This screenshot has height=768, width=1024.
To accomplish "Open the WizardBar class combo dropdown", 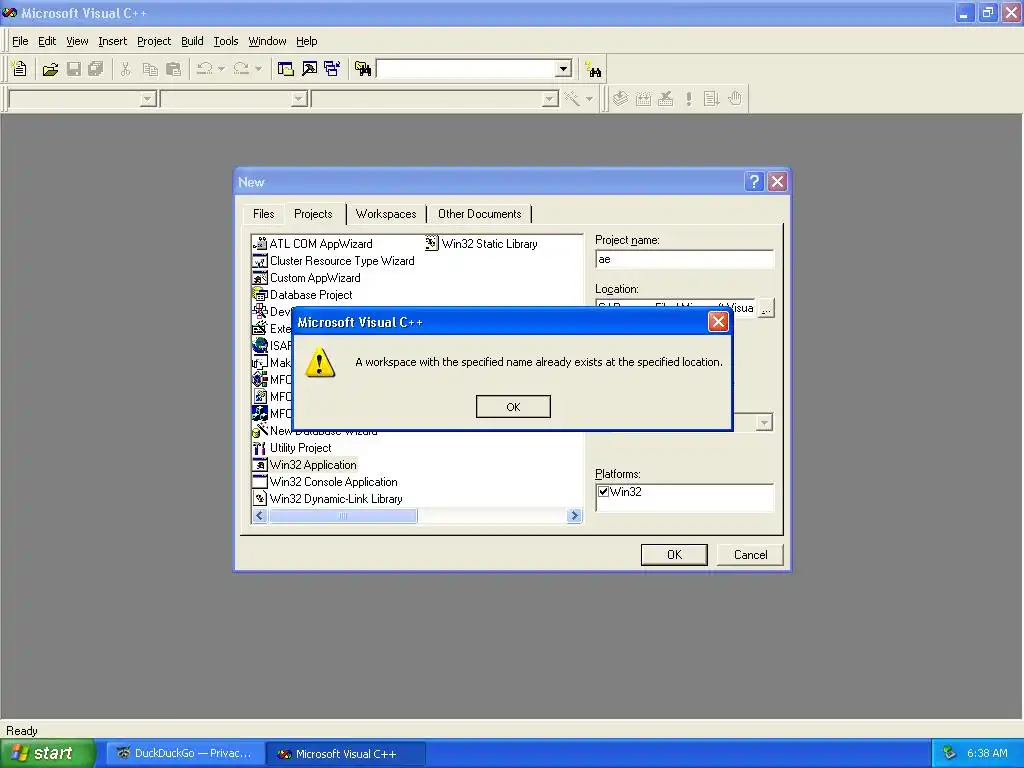I will [x=148, y=99].
